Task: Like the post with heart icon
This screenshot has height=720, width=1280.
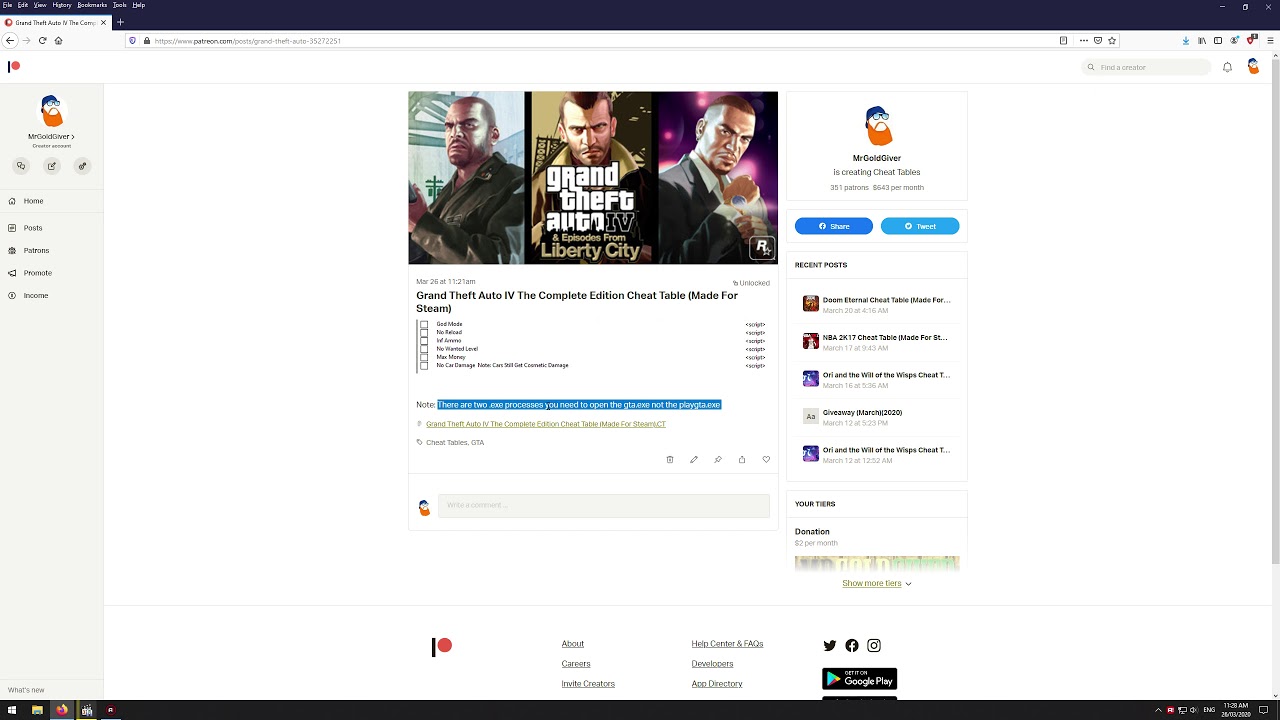Action: (x=766, y=459)
